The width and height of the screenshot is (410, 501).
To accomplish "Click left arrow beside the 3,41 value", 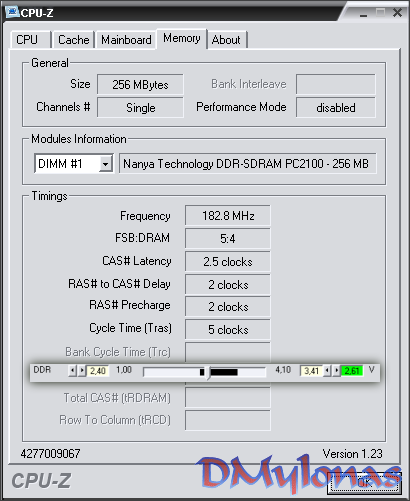I will pos(327,371).
